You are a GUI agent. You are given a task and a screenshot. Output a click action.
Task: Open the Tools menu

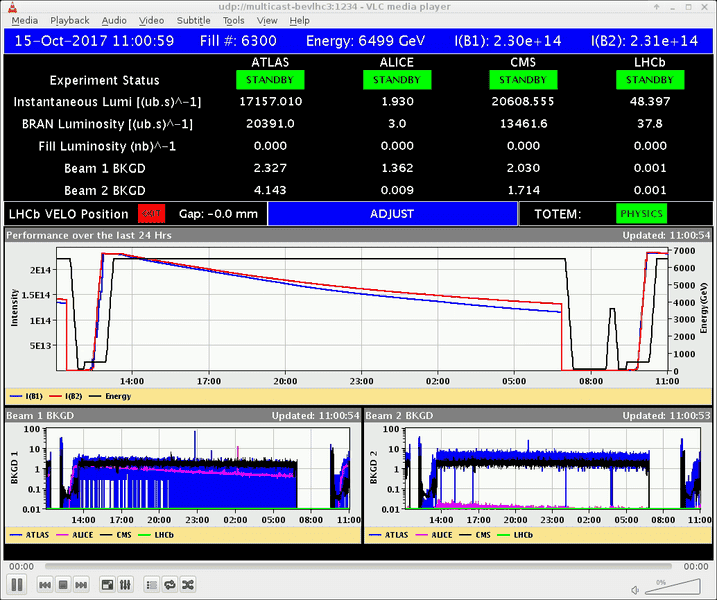pyautogui.click(x=233, y=21)
